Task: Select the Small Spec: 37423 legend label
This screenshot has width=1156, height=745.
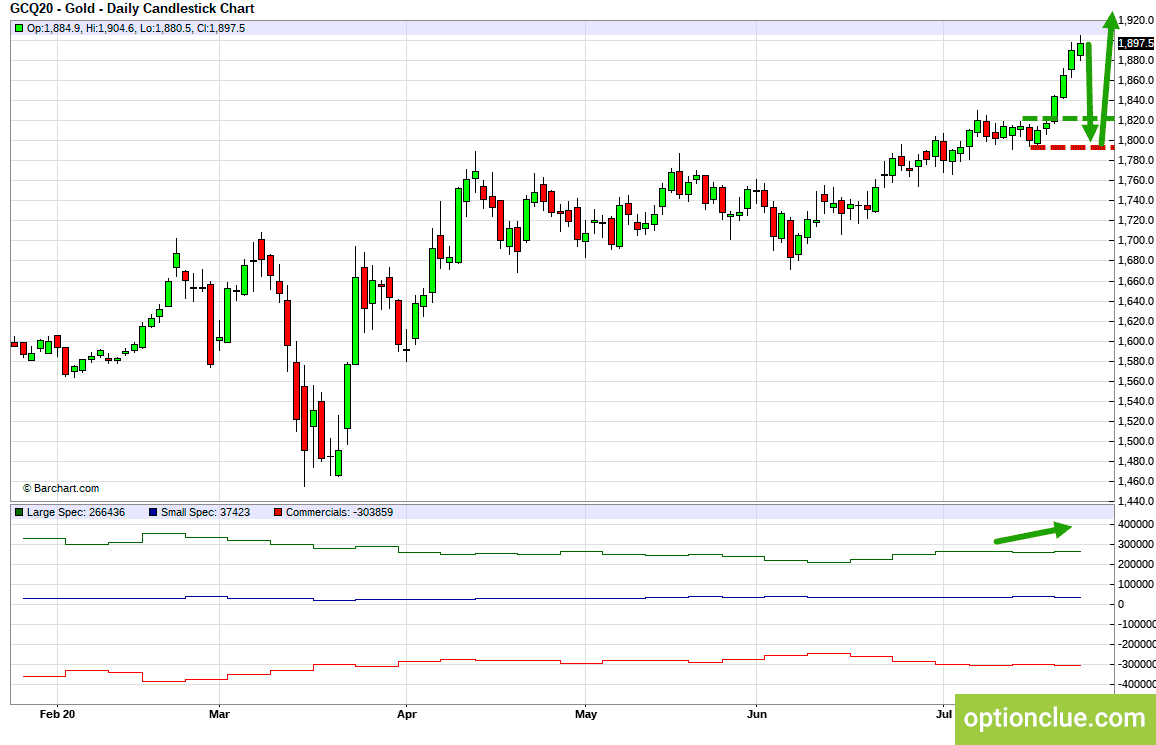Action: click(x=206, y=512)
